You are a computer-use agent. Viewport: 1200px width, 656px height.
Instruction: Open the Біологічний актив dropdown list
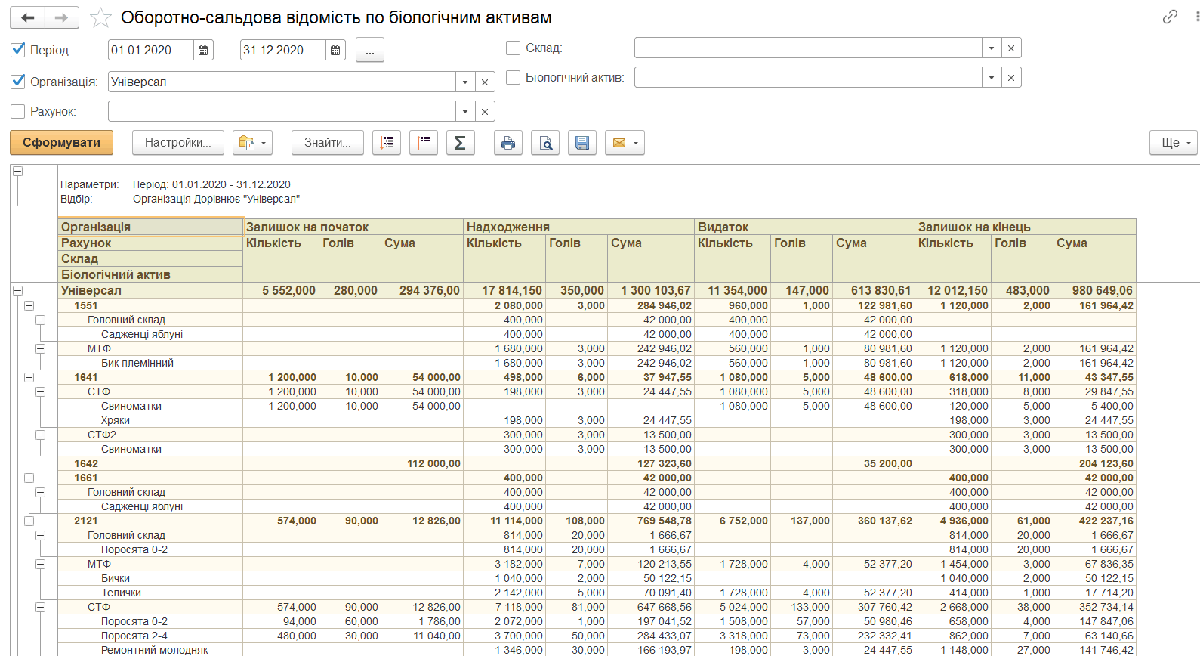click(x=991, y=77)
